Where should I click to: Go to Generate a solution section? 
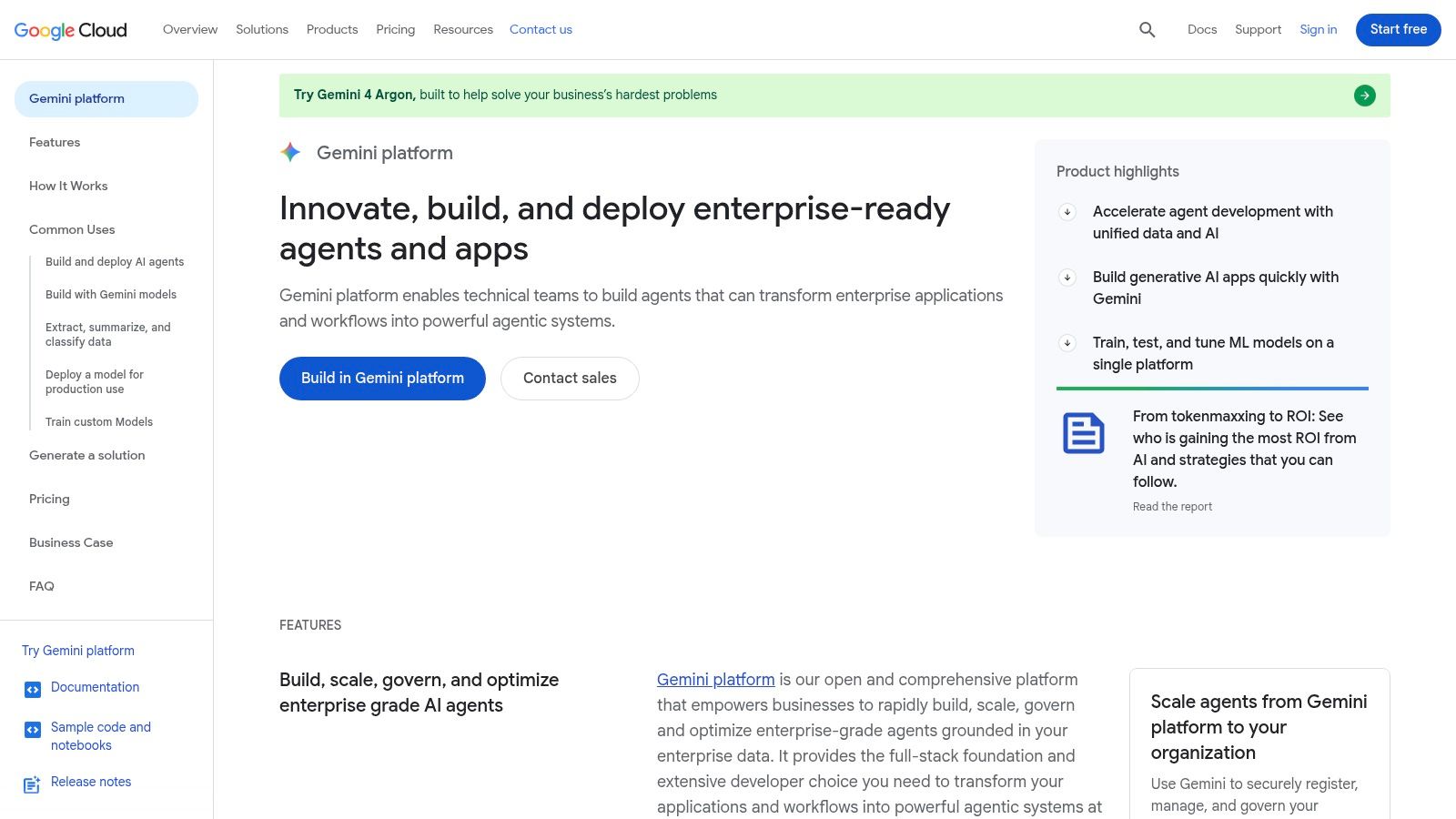click(x=87, y=456)
